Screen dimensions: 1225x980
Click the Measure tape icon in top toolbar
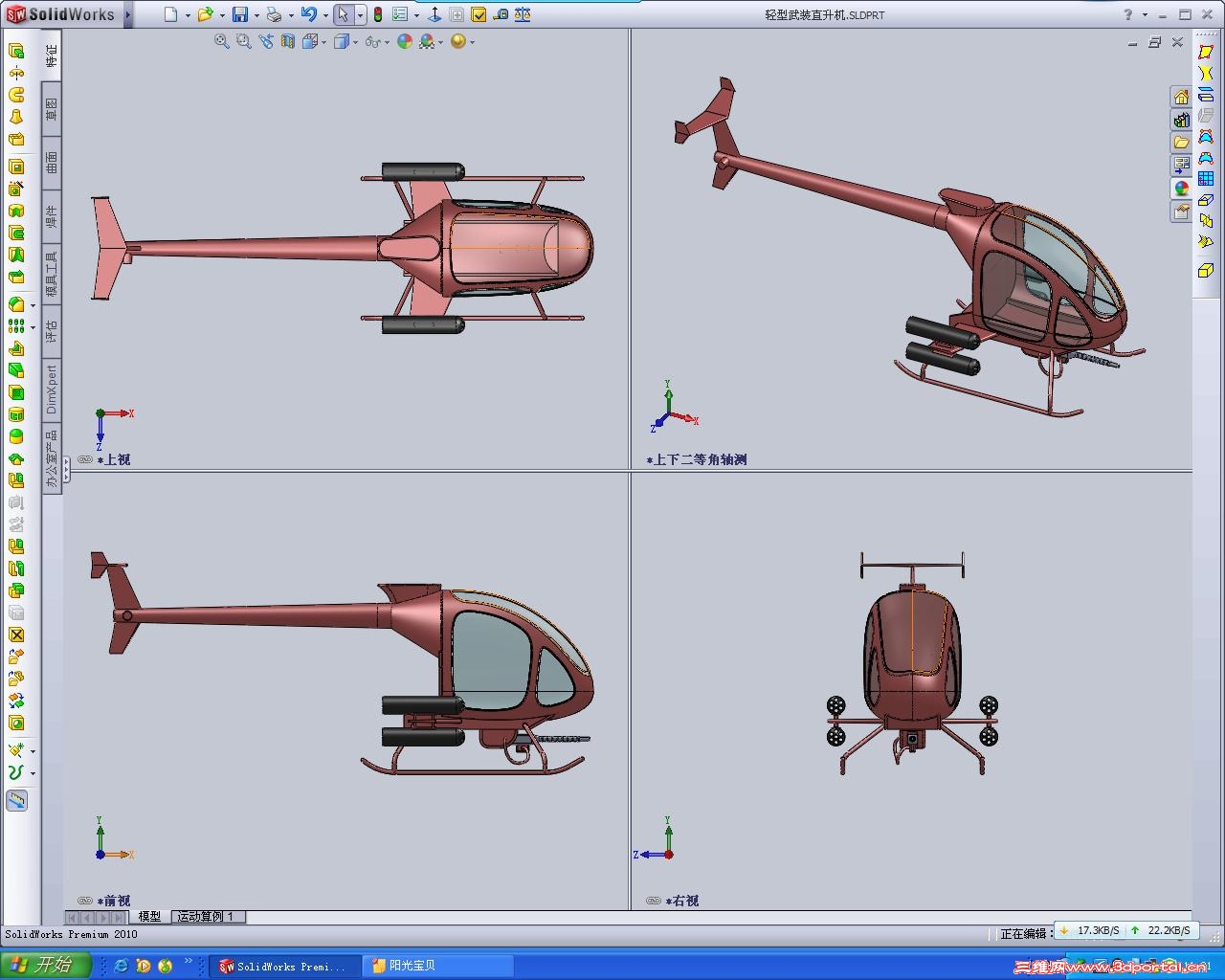(x=501, y=14)
